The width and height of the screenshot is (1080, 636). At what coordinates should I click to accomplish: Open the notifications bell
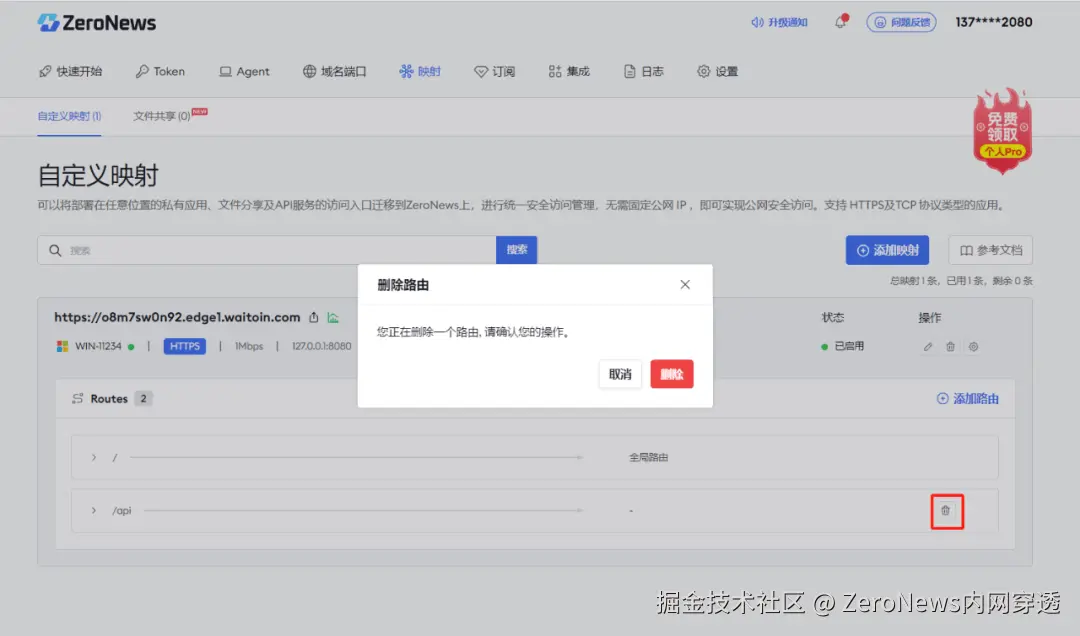click(x=840, y=22)
